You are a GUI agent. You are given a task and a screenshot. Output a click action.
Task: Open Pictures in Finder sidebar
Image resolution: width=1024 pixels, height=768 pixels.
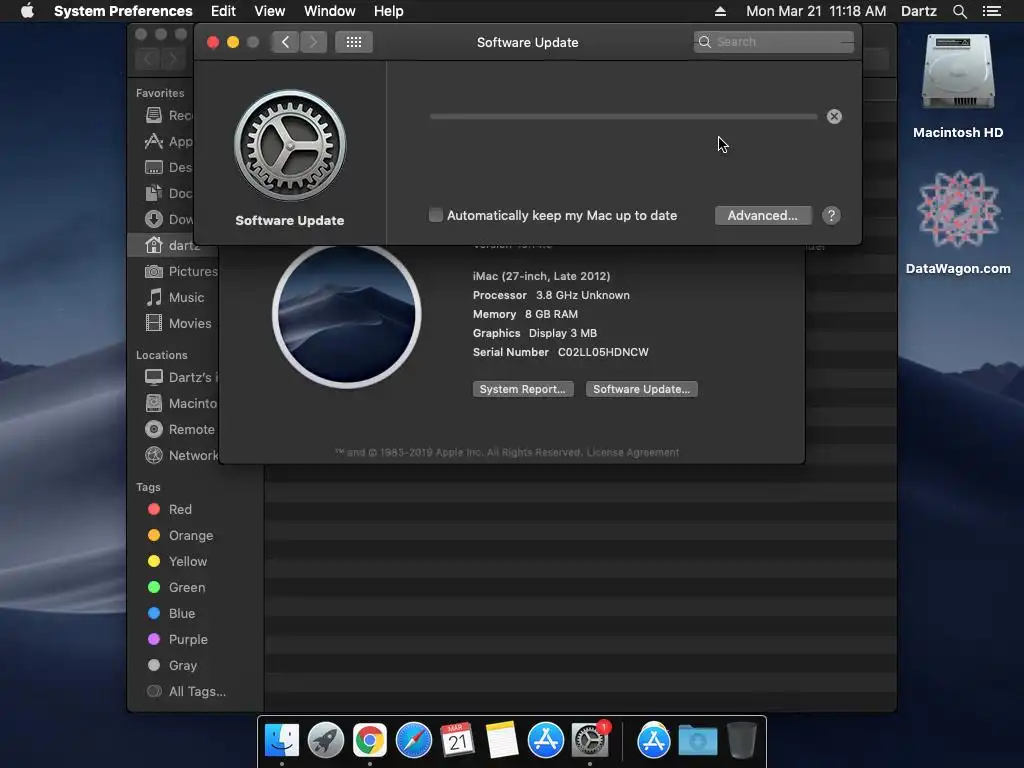[x=181, y=272]
